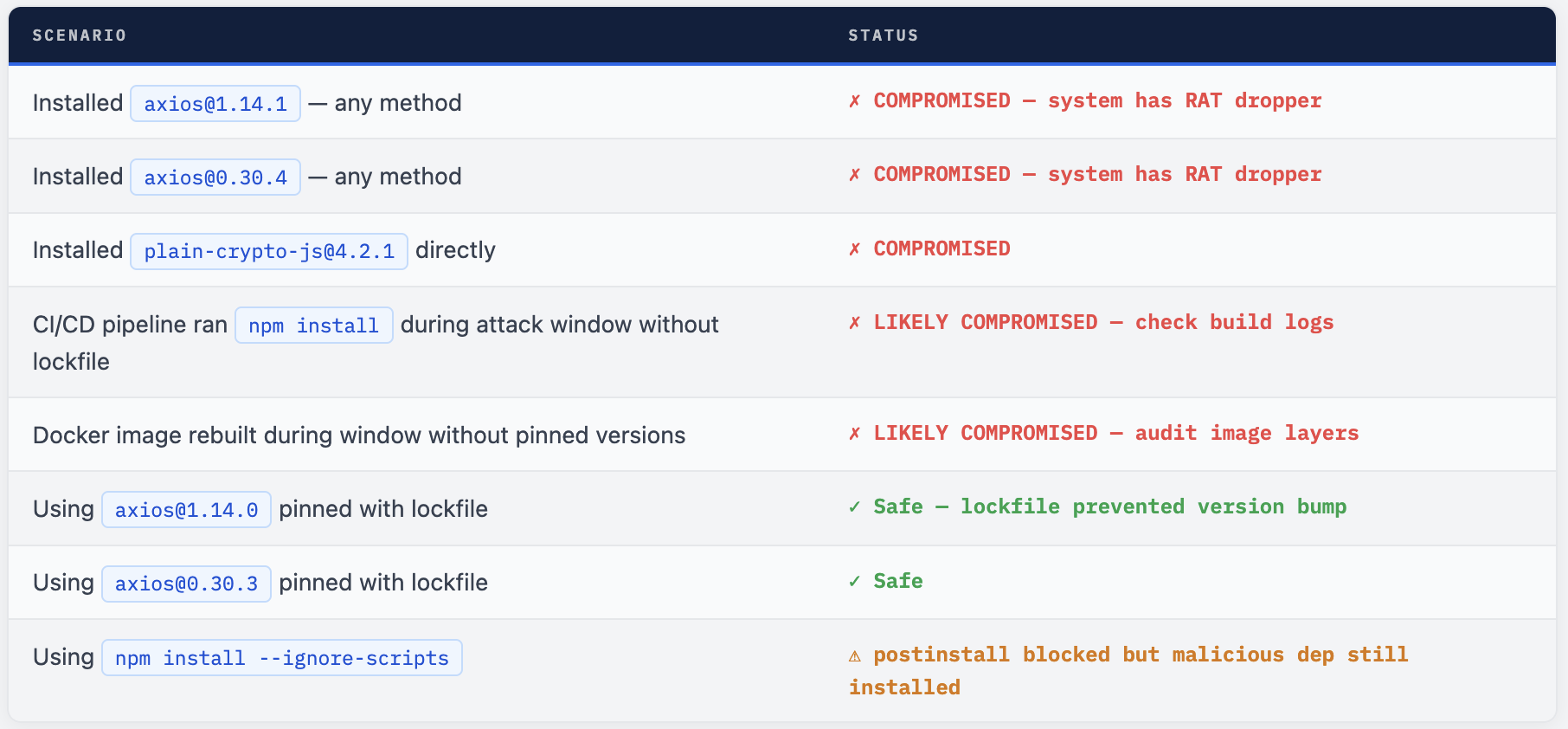Select the axios@1.14.0 code badge
The image size is (1568, 729).
pyautogui.click(x=186, y=510)
